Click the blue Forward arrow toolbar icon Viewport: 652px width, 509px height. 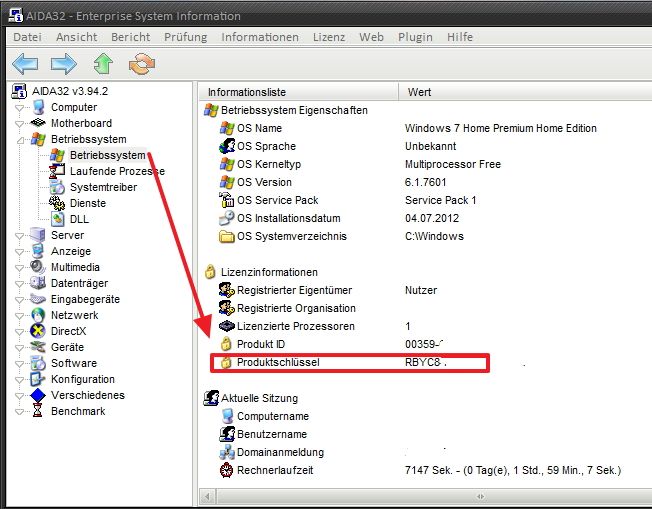(63, 65)
